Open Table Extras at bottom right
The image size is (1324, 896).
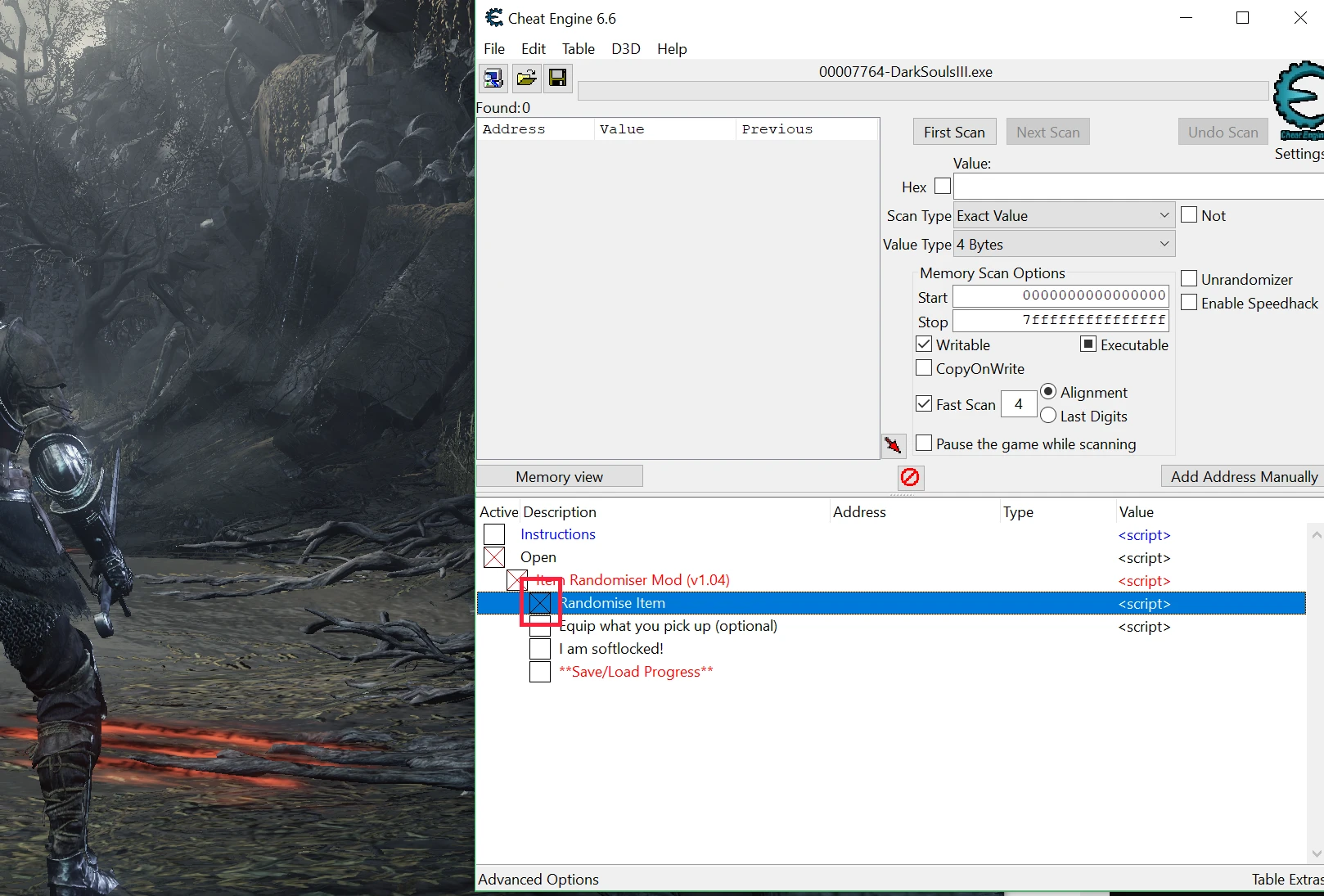1287,879
